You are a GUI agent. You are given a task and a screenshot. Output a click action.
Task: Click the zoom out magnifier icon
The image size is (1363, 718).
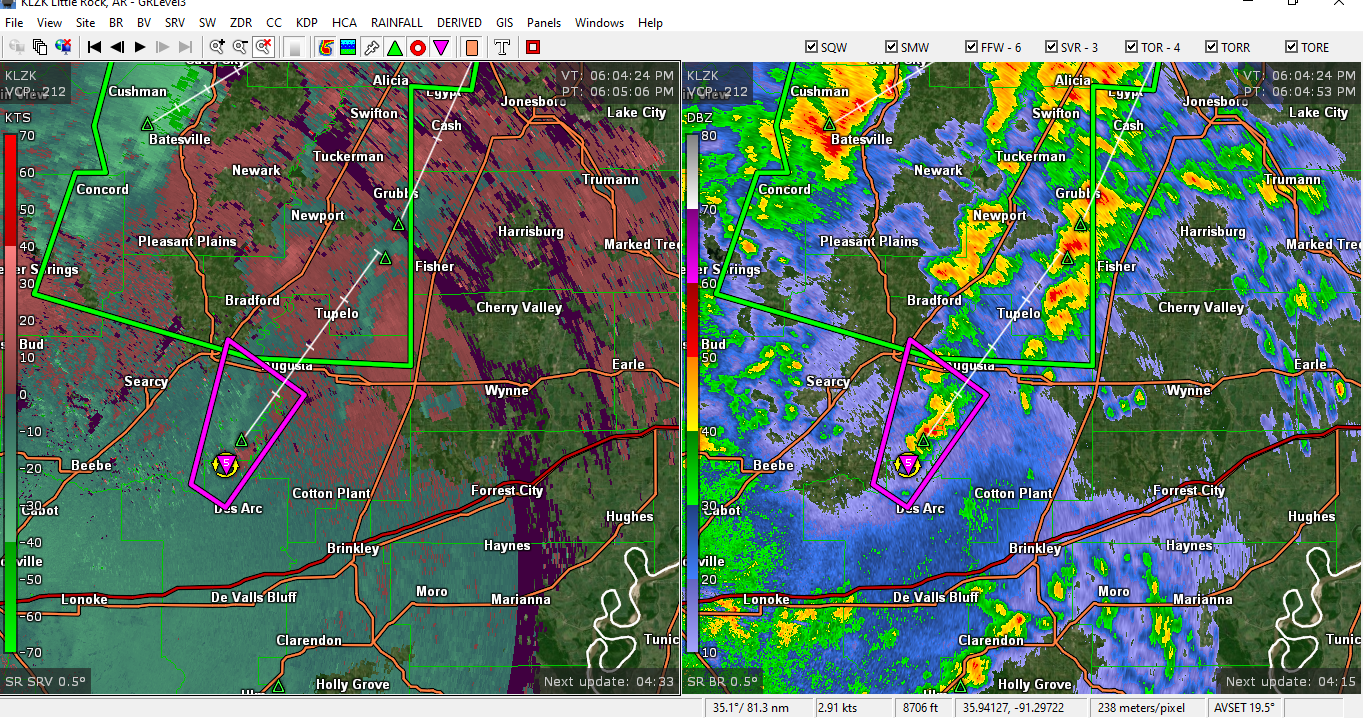(x=240, y=47)
